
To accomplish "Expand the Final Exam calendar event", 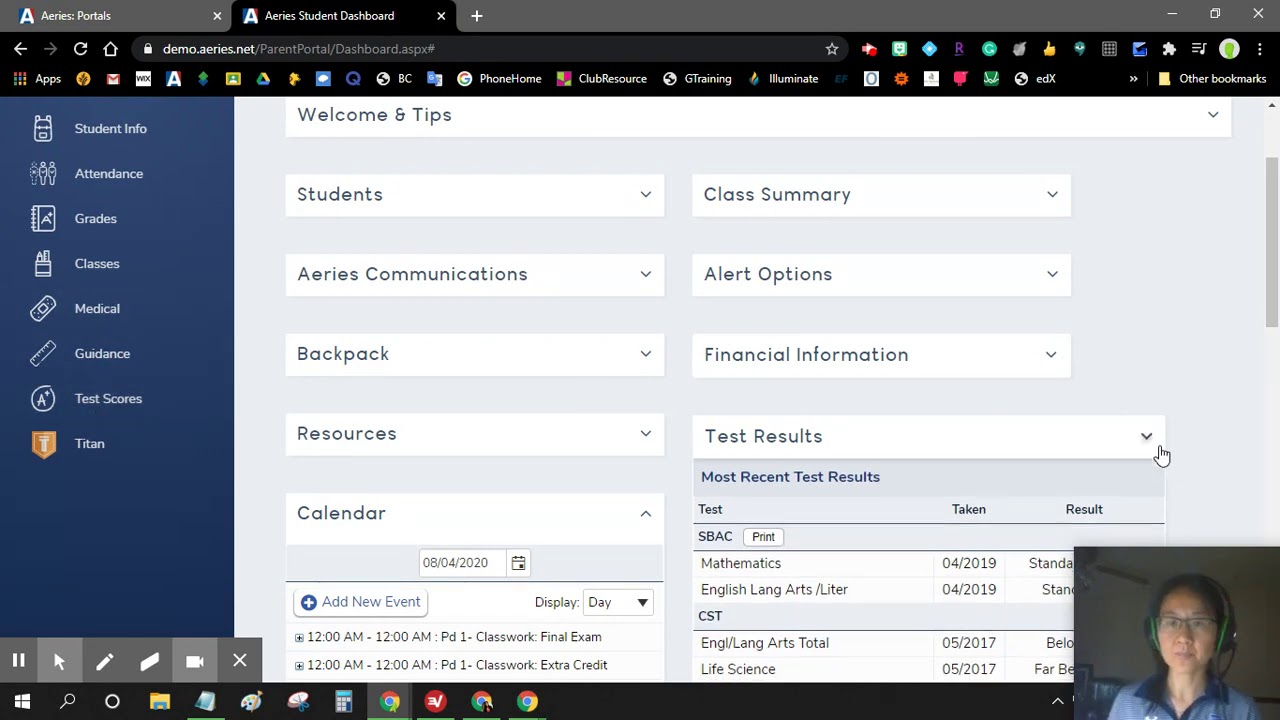I will coord(299,637).
